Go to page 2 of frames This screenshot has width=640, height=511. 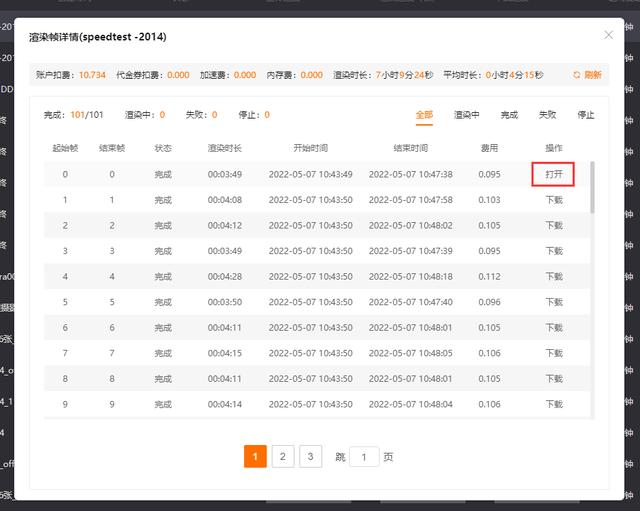pos(283,457)
